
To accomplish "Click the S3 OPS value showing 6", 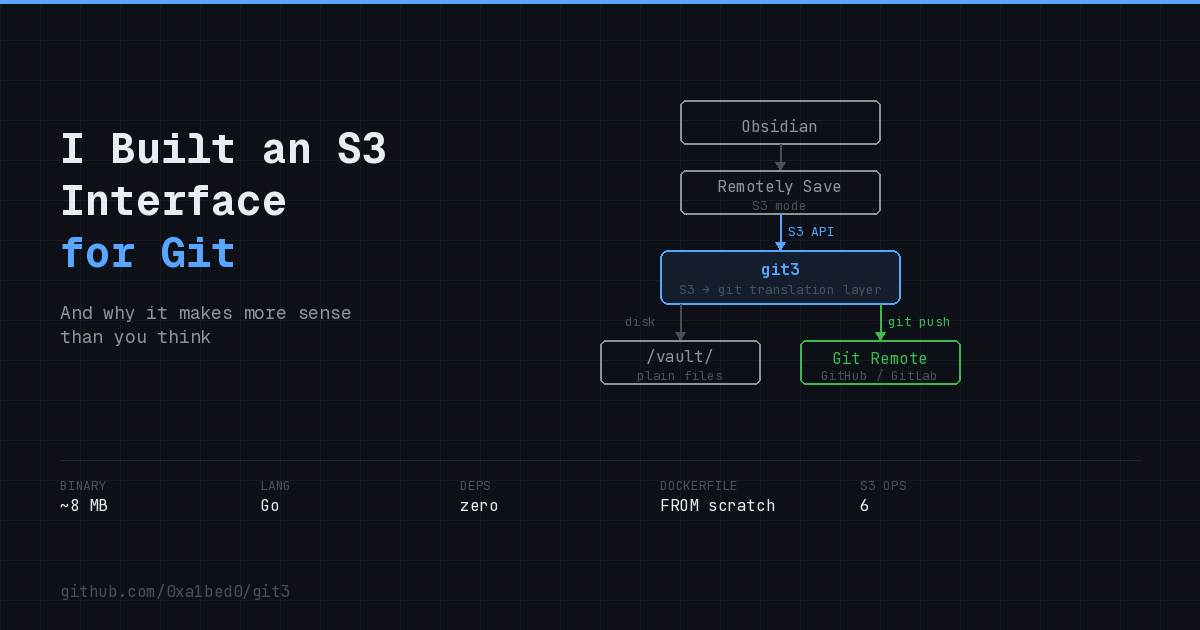I will click(x=864, y=505).
